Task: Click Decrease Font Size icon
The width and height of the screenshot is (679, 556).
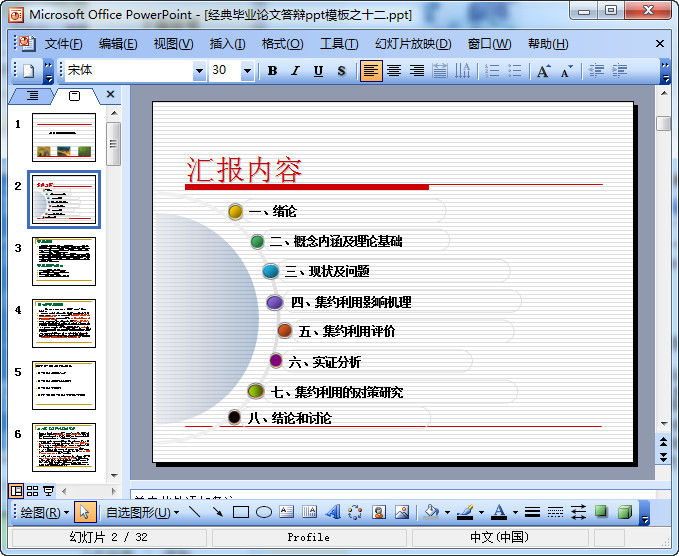Action: click(566, 71)
